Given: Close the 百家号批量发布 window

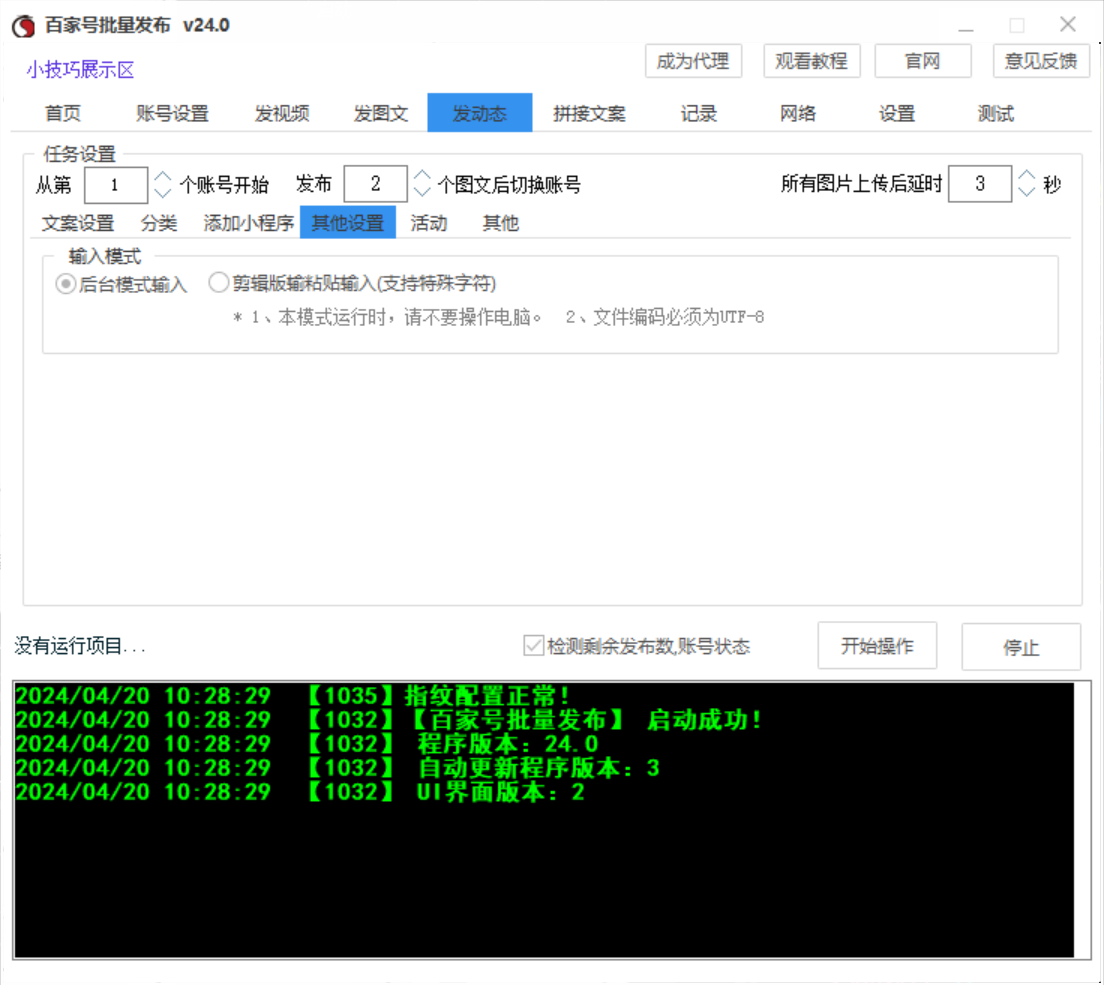Looking at the screenshot, I should (1067, 25).
